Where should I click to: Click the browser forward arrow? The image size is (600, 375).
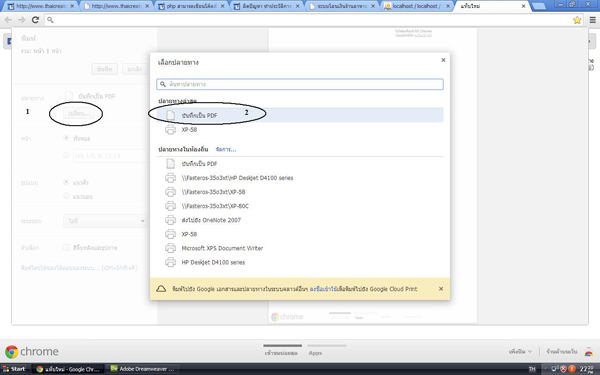[21, 20]
